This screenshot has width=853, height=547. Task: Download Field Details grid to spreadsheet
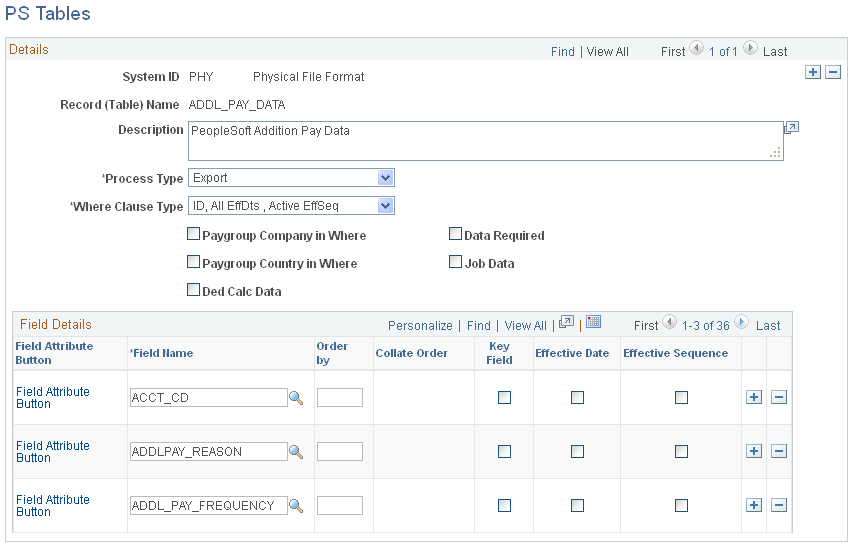click(594, 322)
